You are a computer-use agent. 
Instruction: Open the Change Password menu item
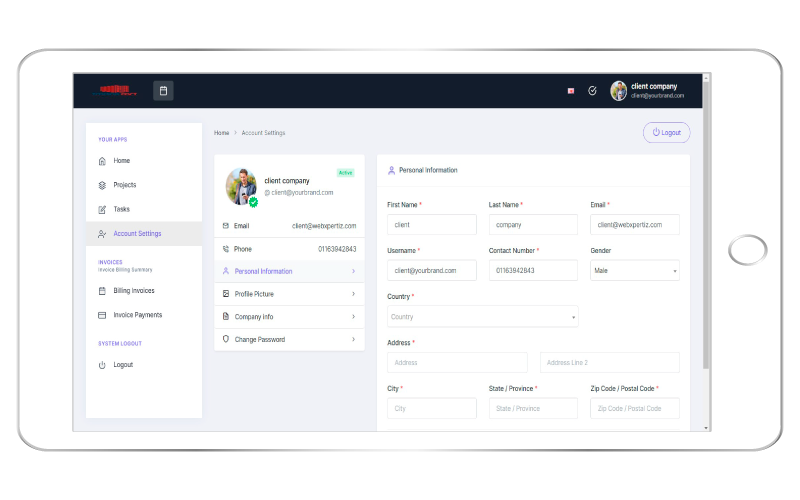pos(260,340)
